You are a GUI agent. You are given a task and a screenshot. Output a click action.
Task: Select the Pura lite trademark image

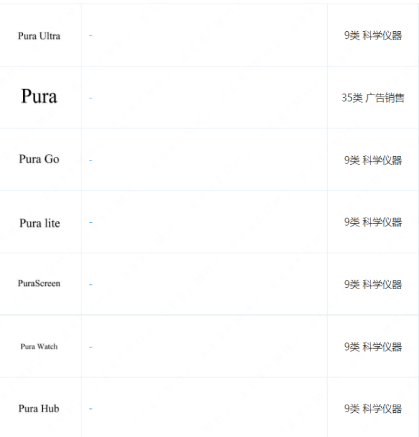(40, 223)
